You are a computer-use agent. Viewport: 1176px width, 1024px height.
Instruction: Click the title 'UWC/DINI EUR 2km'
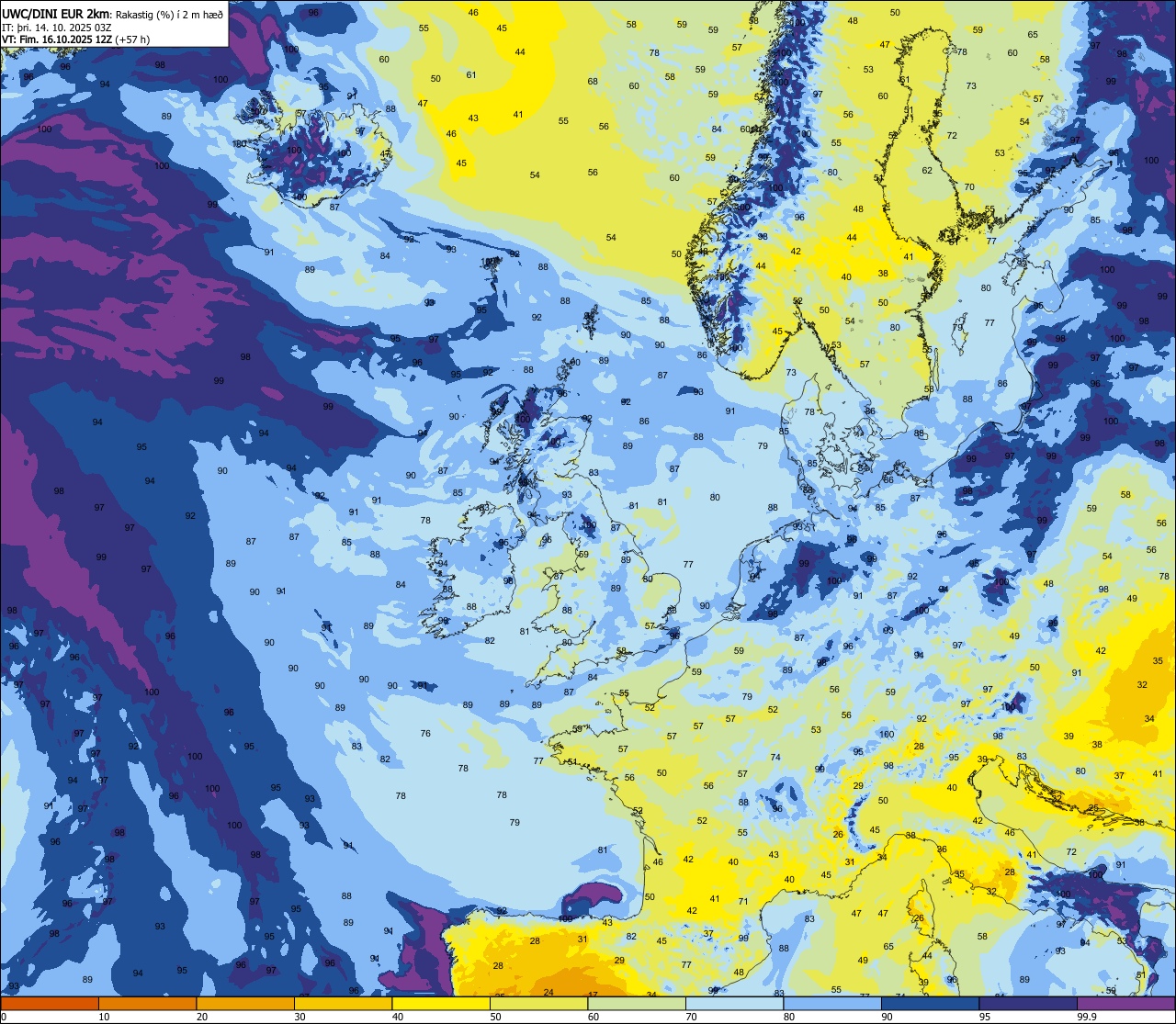click(x=55, y=13)
